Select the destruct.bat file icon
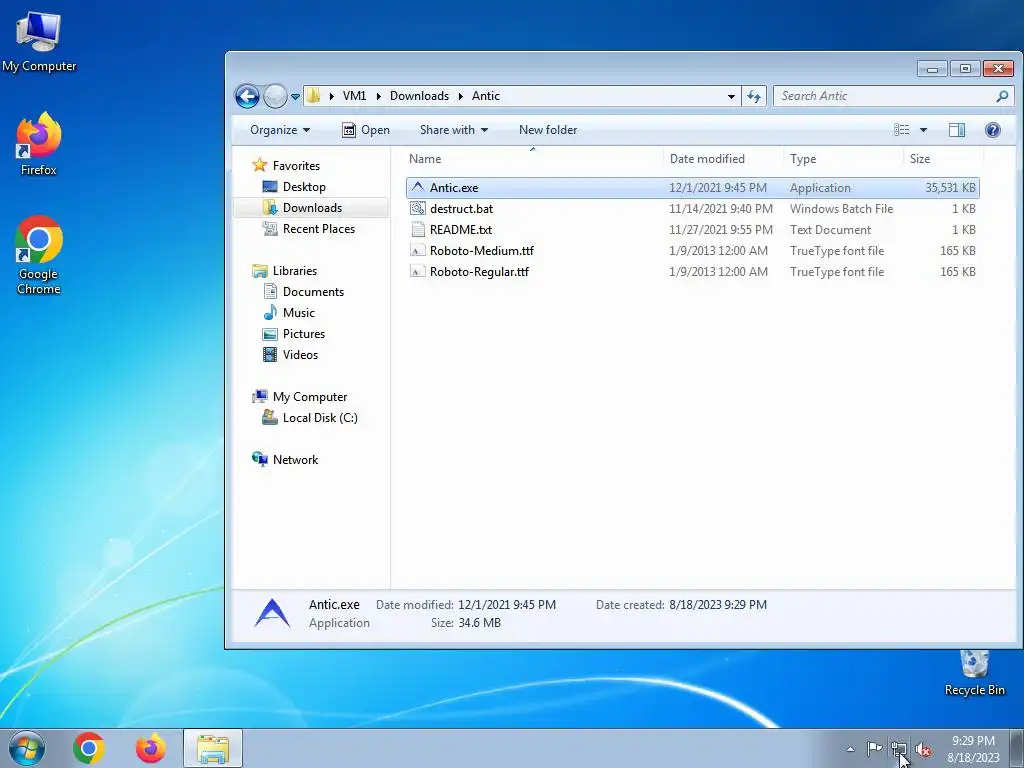The width and height of the screenshot is (1024, 768). [418, 208]
